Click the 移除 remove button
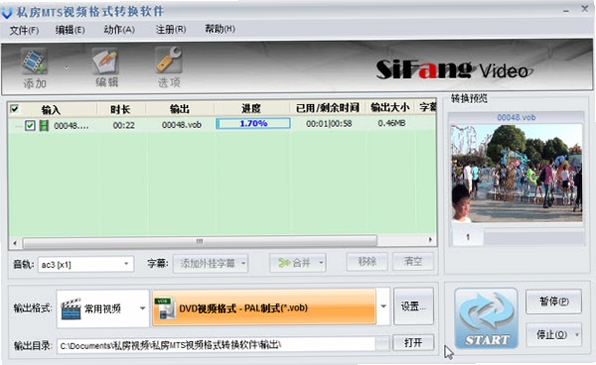 click(367, 261)
